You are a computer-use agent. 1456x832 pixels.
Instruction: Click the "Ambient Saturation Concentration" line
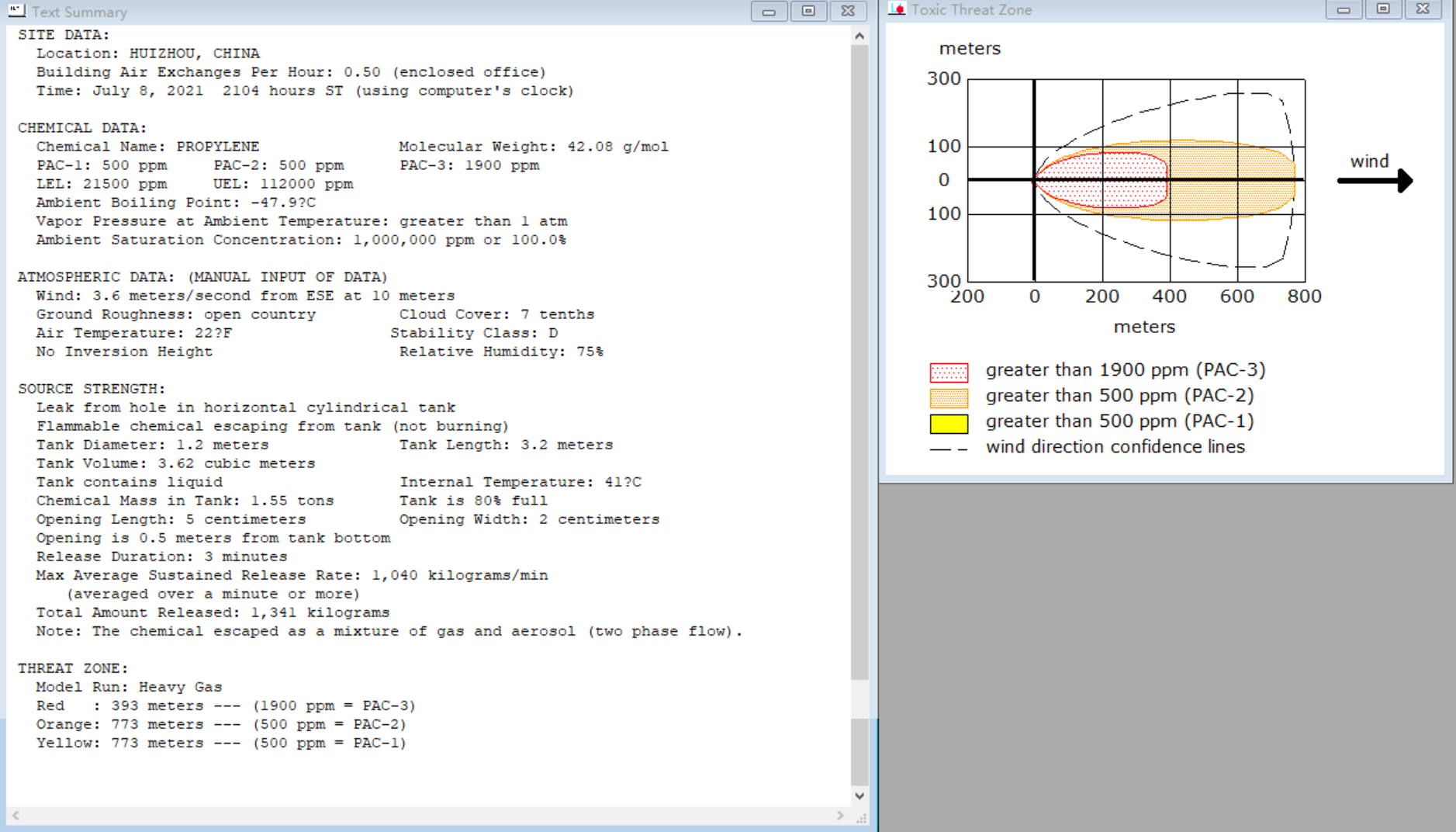pos(301,240)
